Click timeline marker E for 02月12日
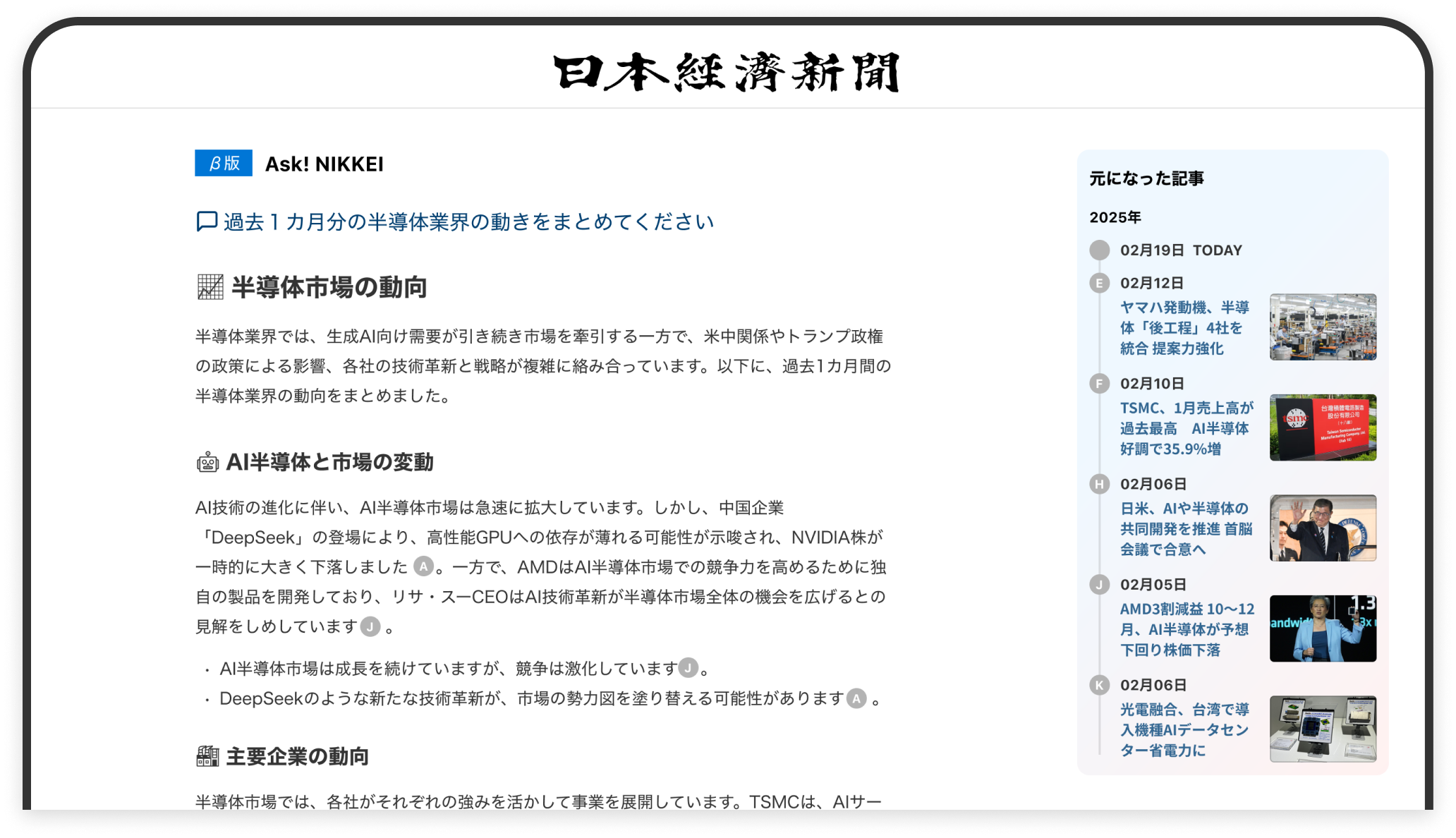The height and width of the screenshot is (838, 1456). tap(1099, 284)
